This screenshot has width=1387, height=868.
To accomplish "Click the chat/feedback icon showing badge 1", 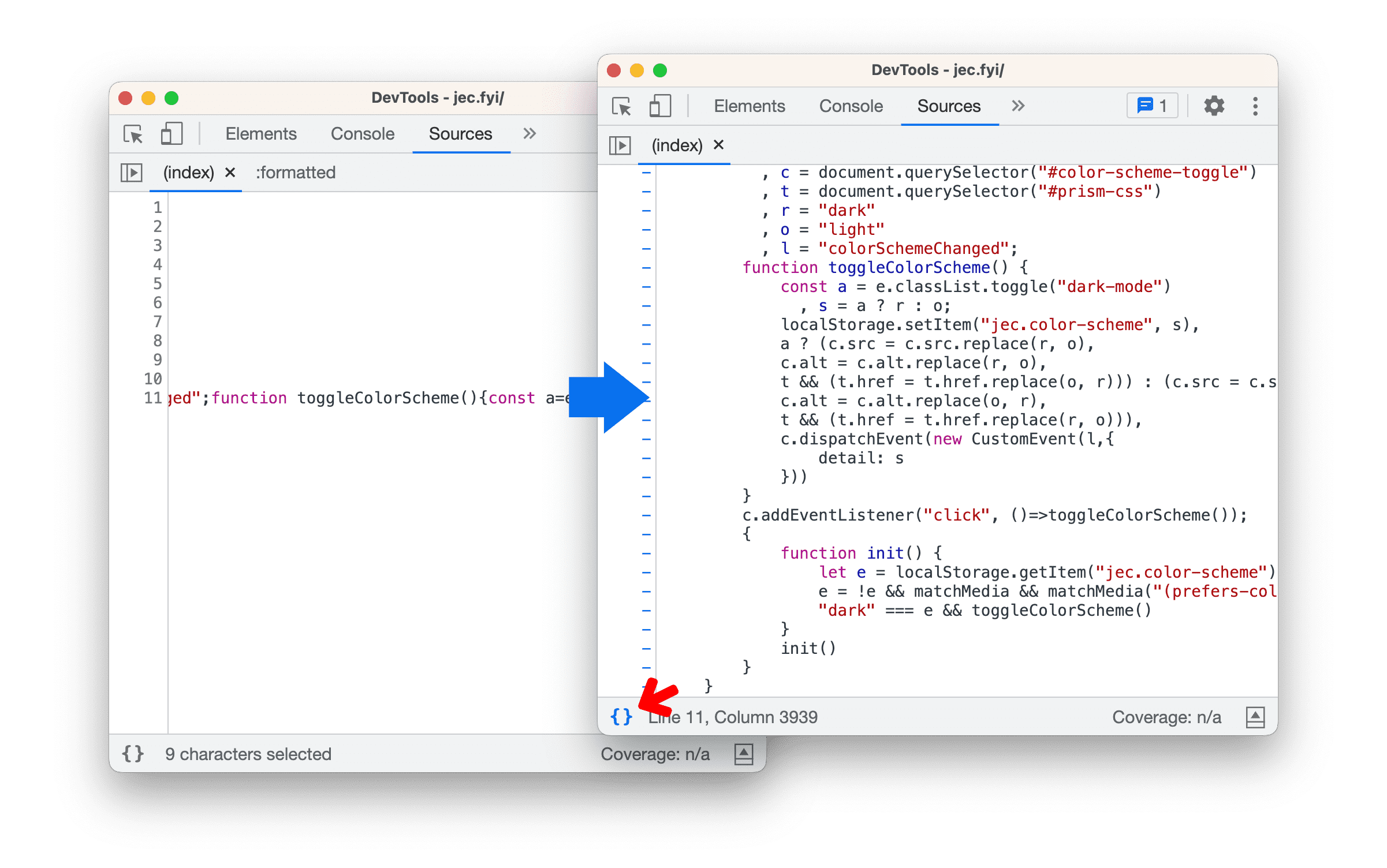I will (x=1155, y=106).
